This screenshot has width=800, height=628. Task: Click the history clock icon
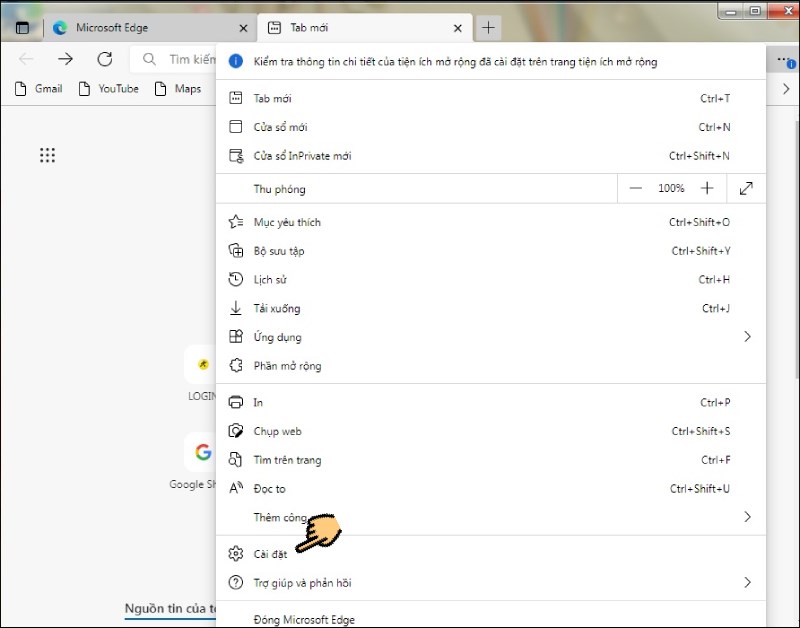tap(235, 280)
